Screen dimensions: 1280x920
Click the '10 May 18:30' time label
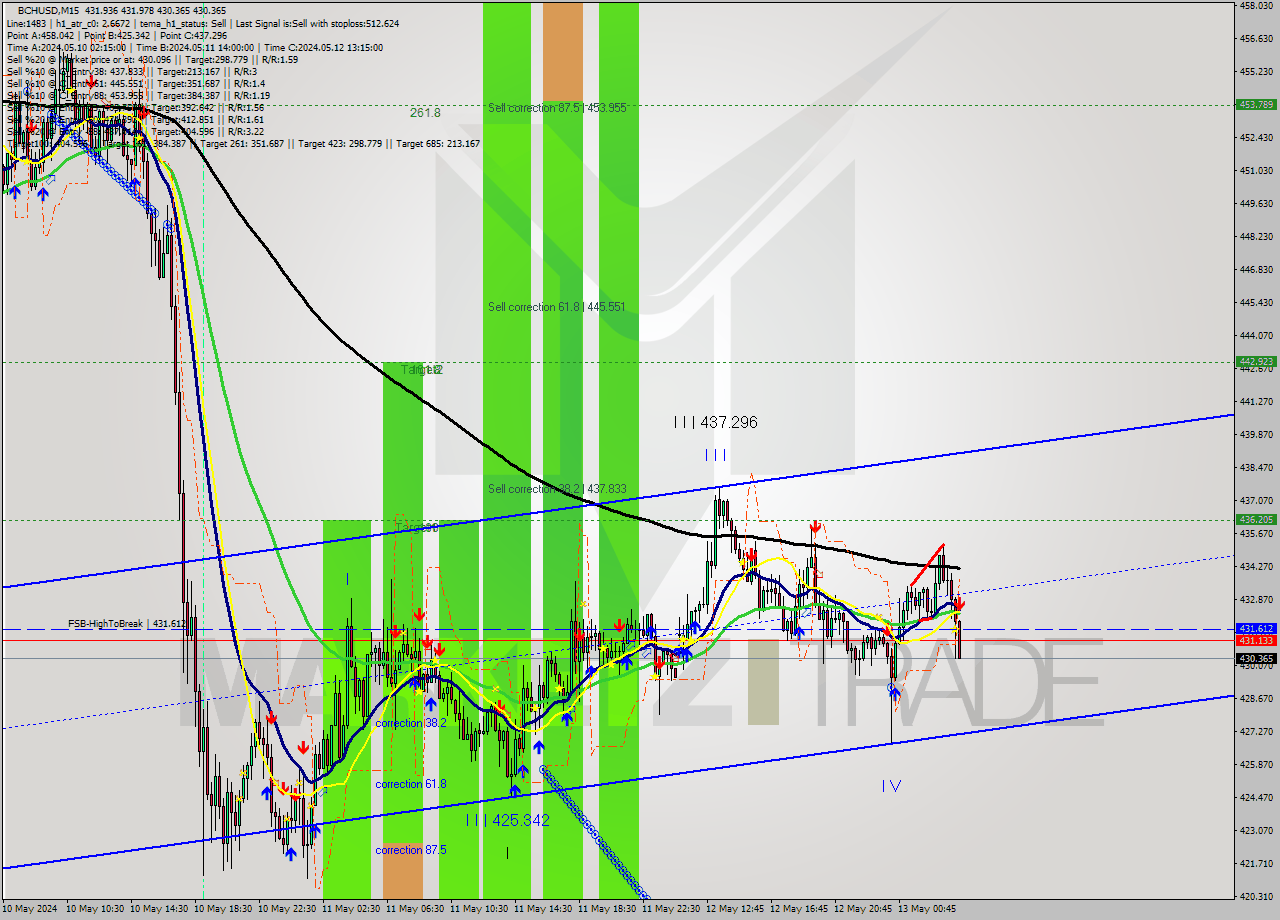(224, 909)
